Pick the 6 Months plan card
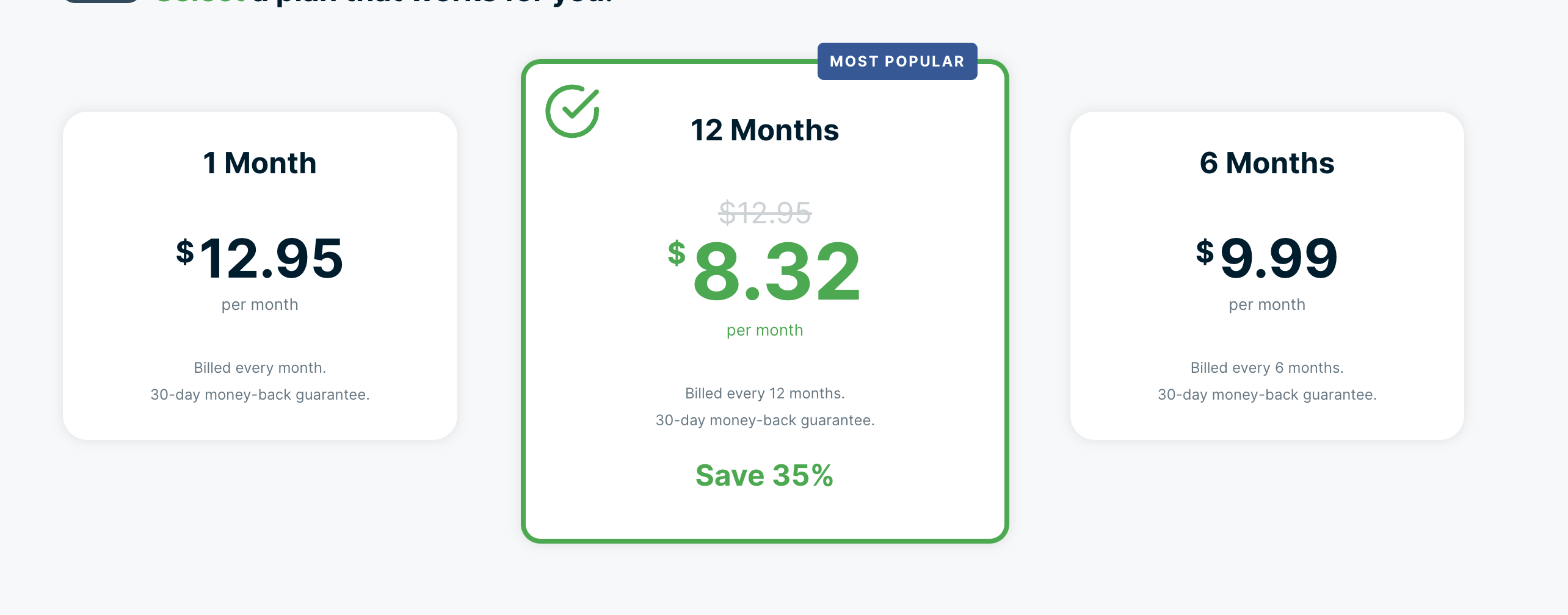 pyautogui.click(x=1267, y=276)
